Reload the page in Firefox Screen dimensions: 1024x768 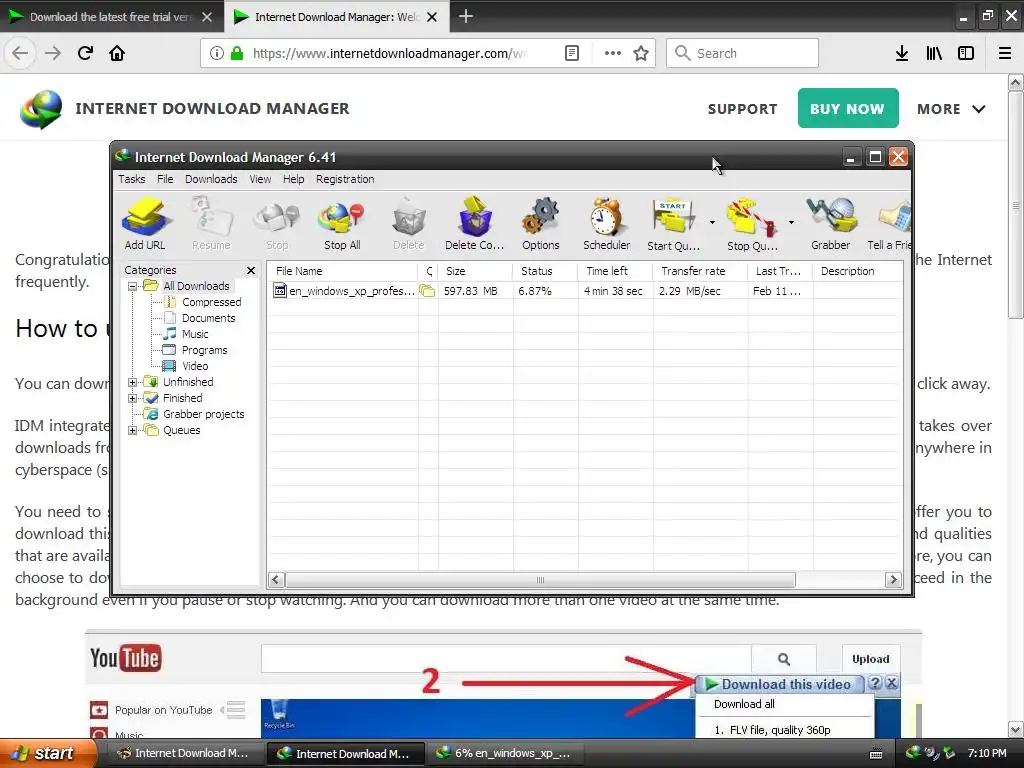(x=85, y=53)
